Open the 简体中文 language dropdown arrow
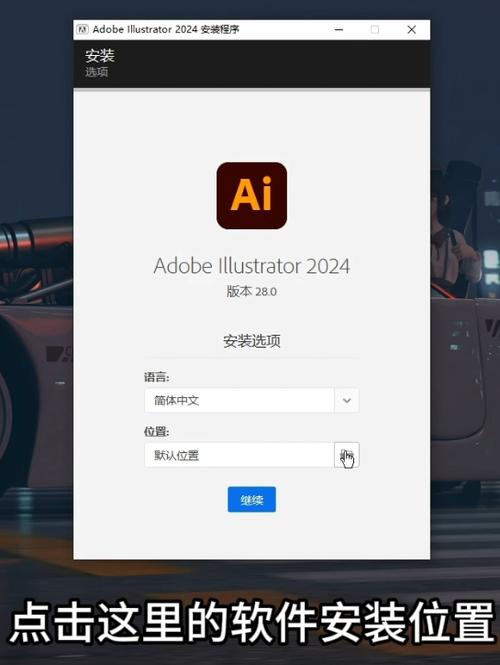500x665 pixels. 346,400
